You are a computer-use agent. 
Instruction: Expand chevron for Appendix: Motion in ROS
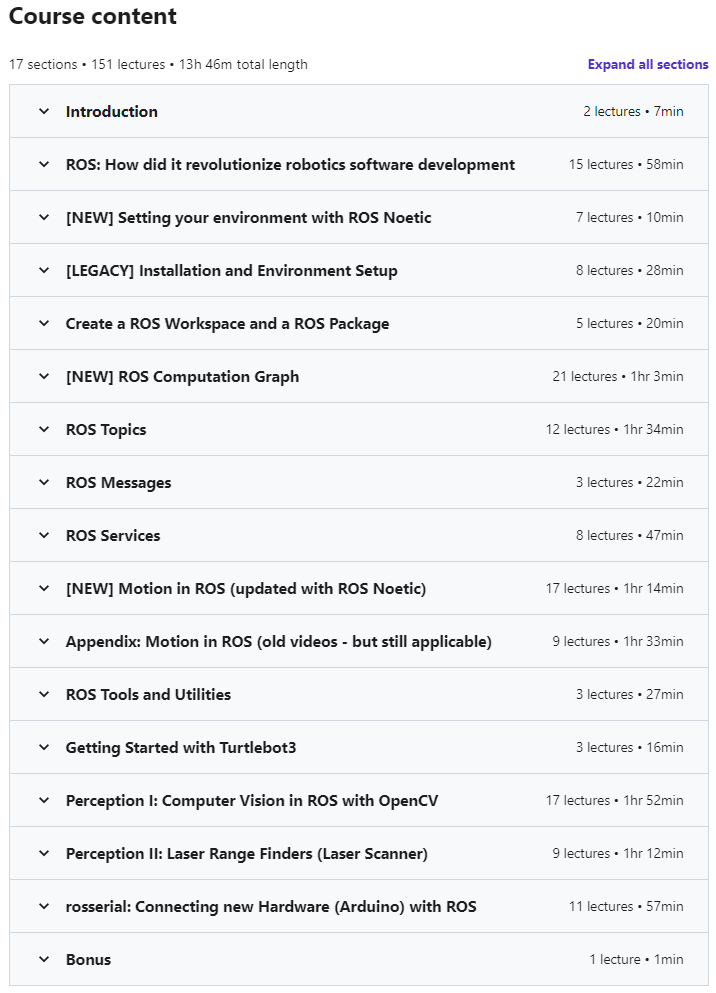44,642
